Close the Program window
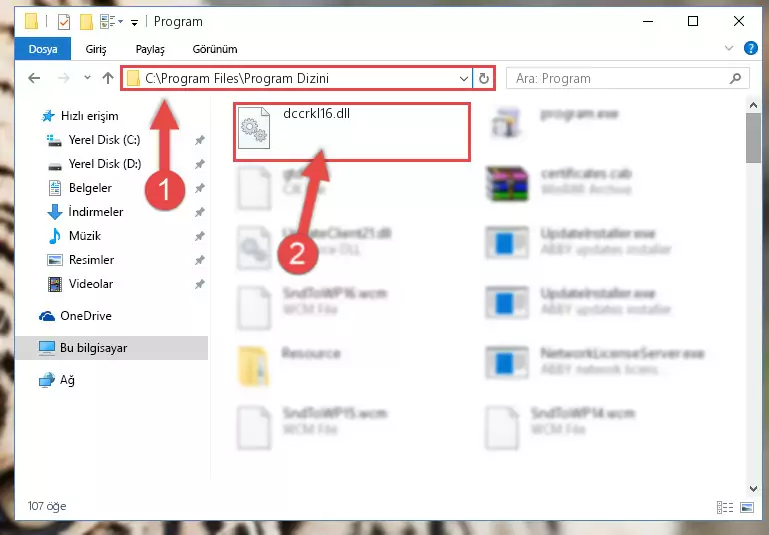This screenshot has width=769, height=535. point(739,22)
